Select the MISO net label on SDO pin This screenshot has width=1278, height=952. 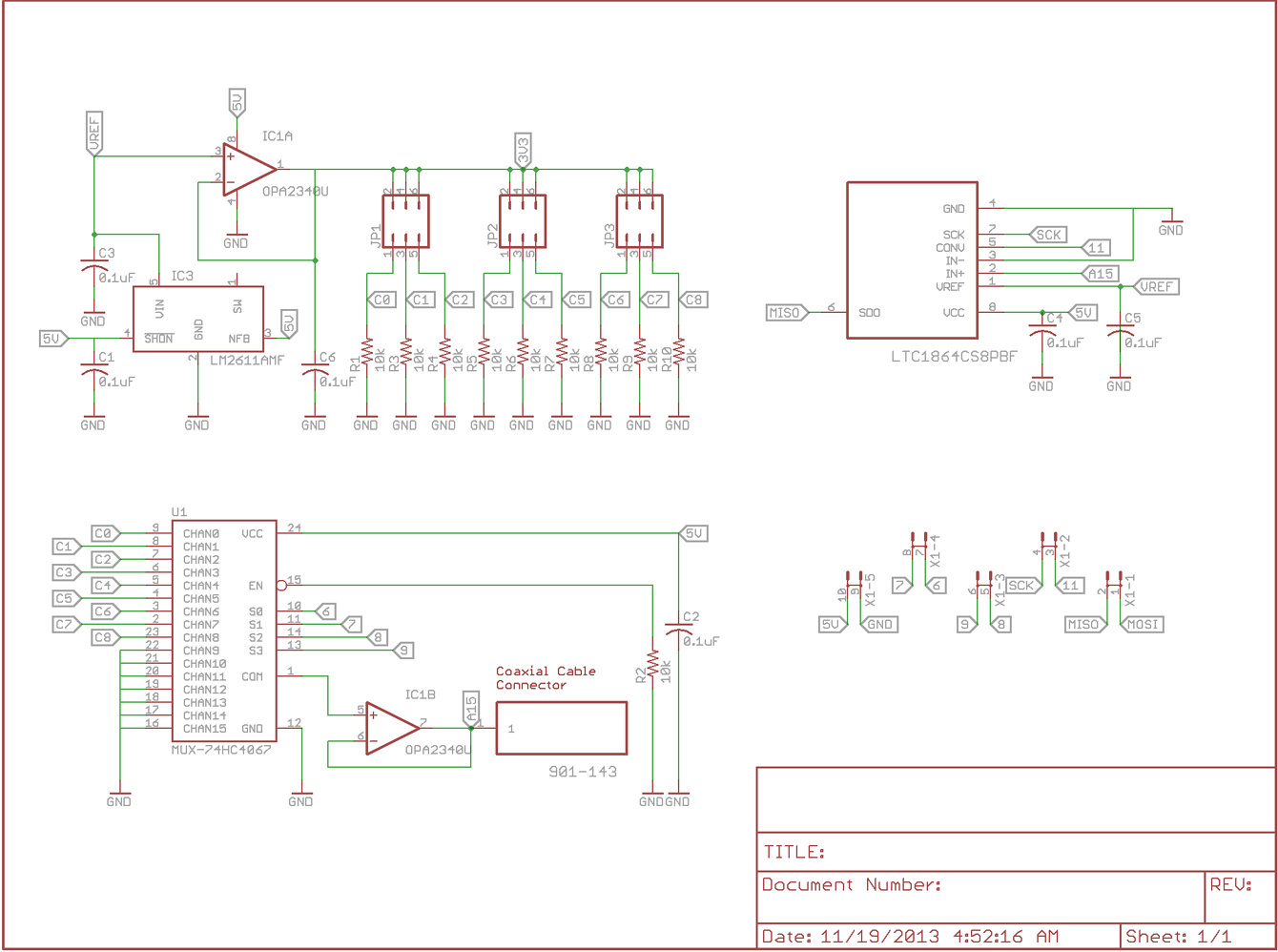click(x=784, y=311)
